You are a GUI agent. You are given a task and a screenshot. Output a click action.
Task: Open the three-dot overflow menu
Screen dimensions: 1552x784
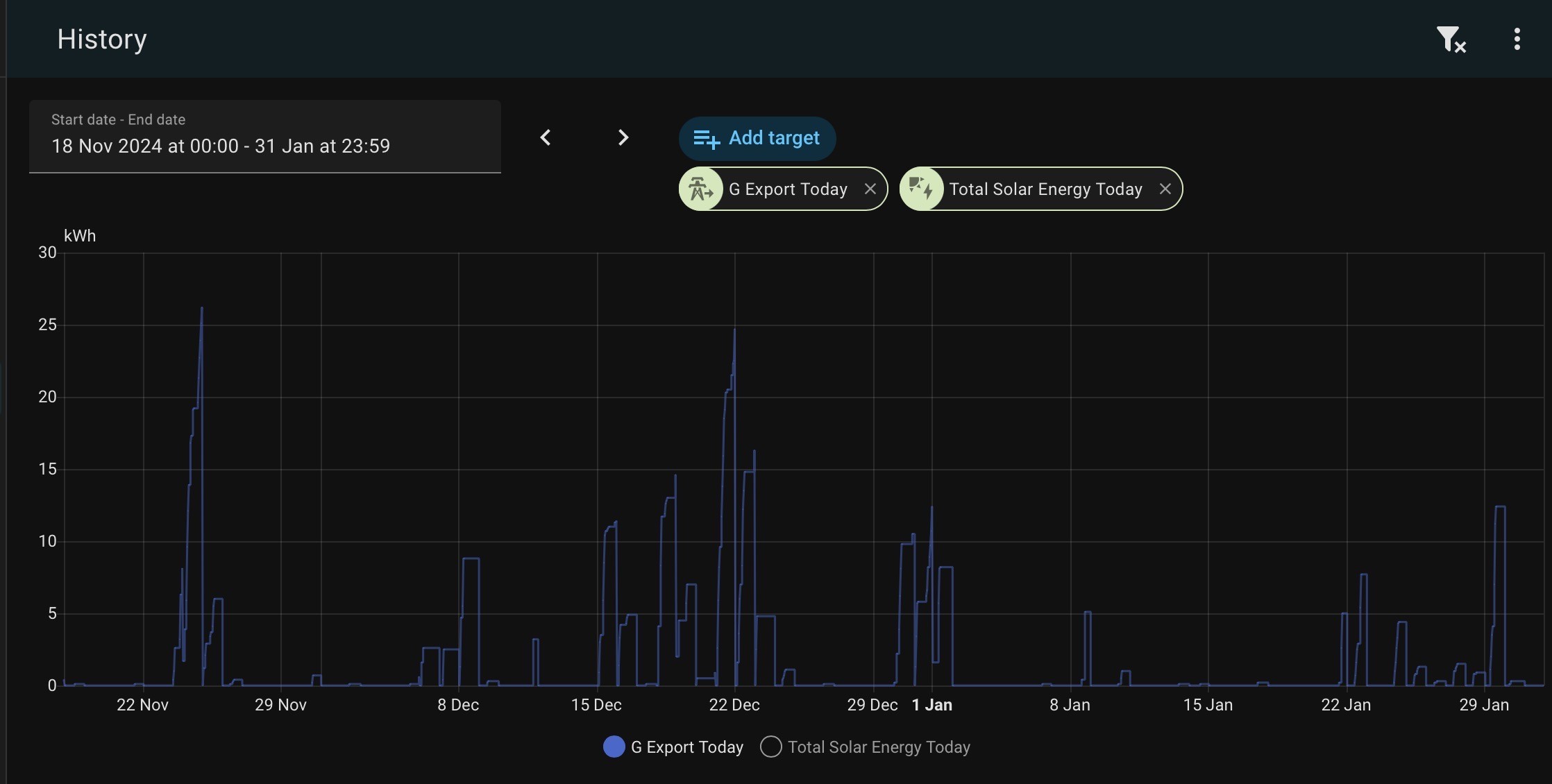point(1517,40)
